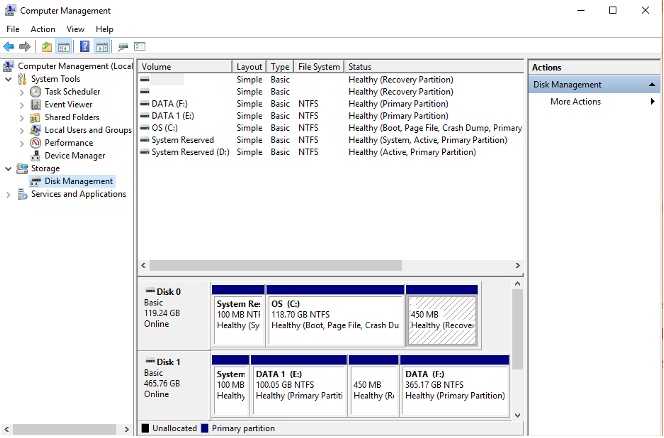Click right arrow of volume list scrollbar
Image resolution: width=664 pixels, height=438 pixels.
click(517, 266)
